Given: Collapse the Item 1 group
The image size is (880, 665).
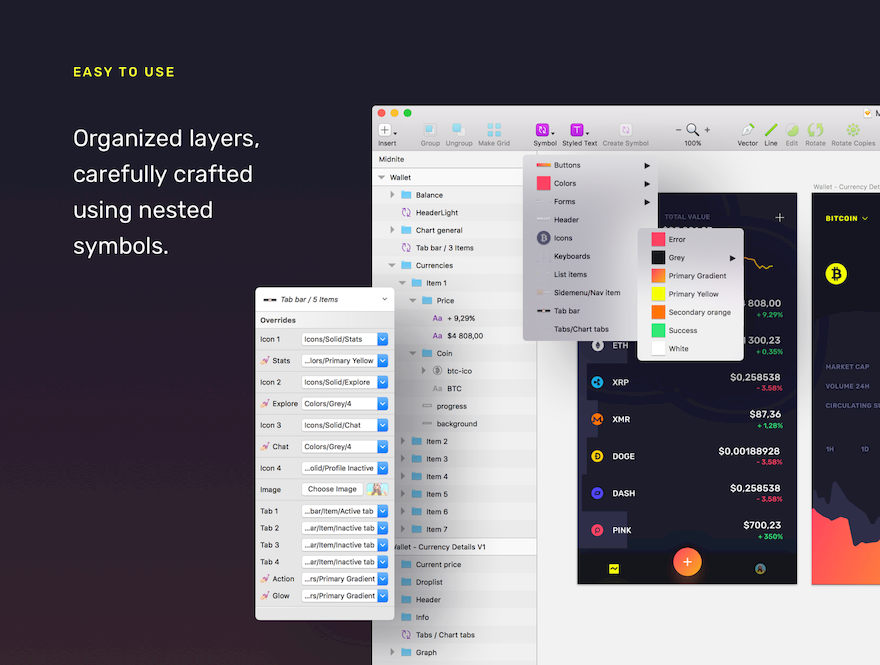Looking at the screenshot, I should 402,283.
